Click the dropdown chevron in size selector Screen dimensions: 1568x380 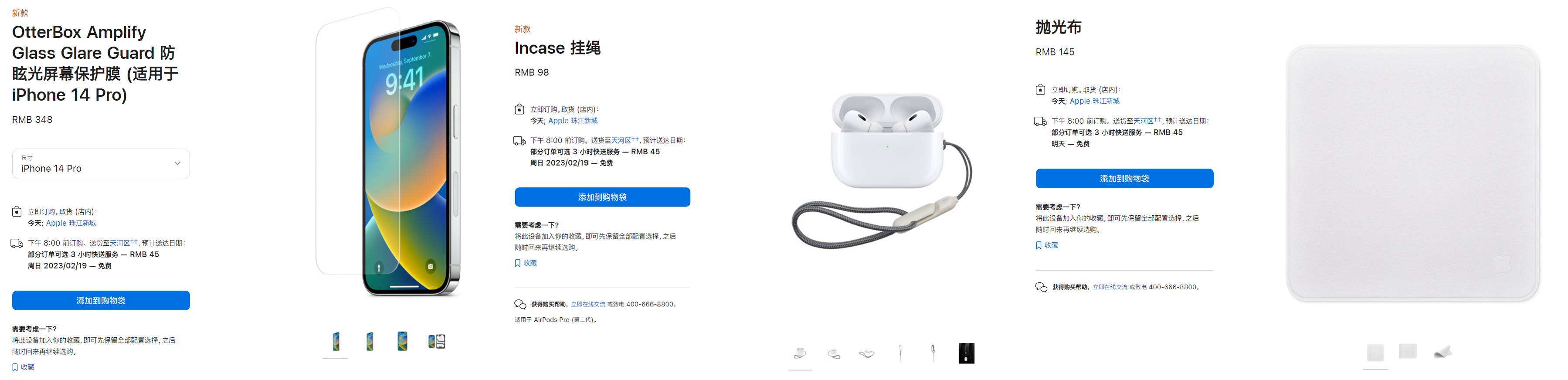click(x=177, y=164)
